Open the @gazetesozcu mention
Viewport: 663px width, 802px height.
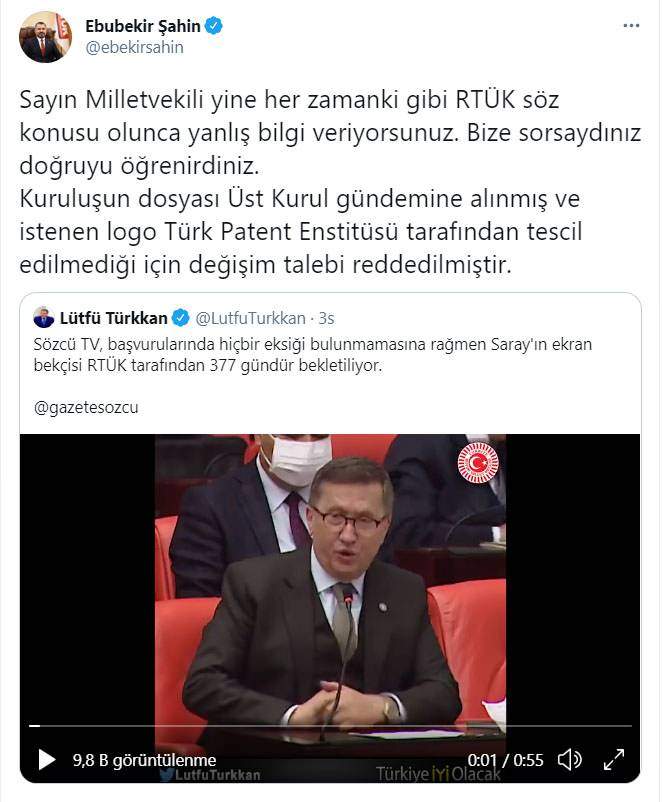point(86,408)
